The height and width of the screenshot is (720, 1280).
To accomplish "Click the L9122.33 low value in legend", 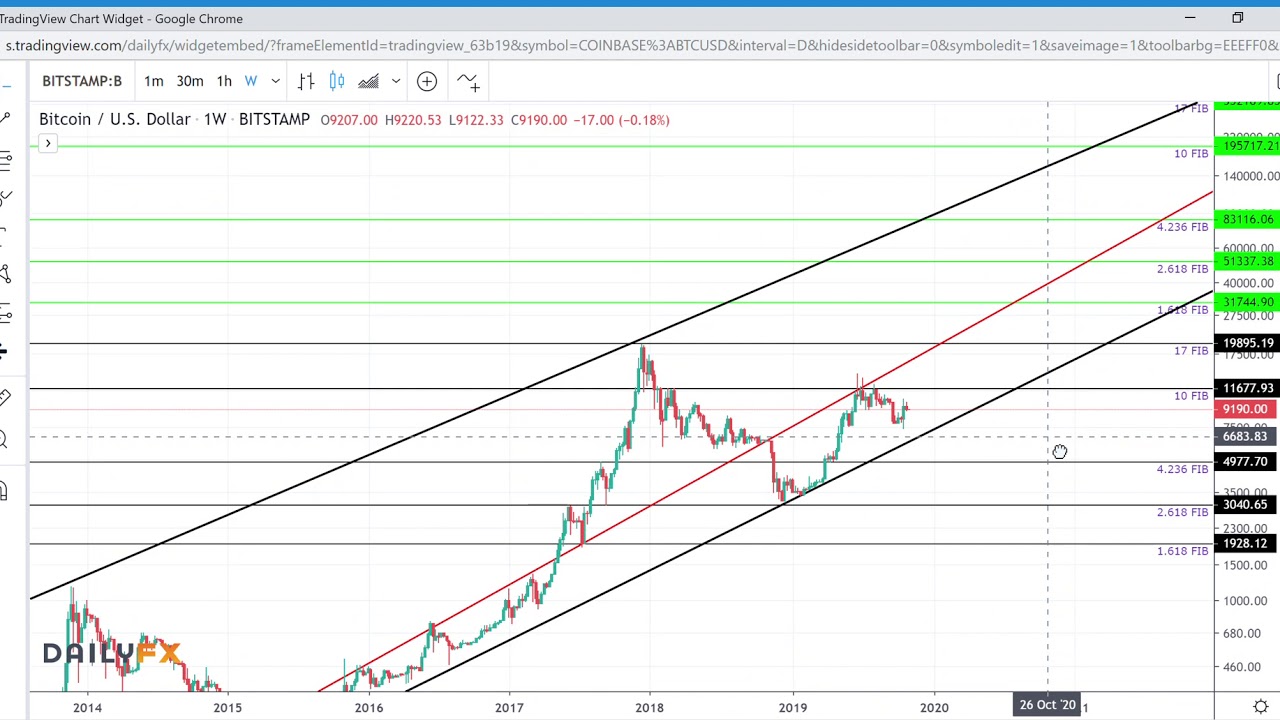I will (x=476, y=120).
